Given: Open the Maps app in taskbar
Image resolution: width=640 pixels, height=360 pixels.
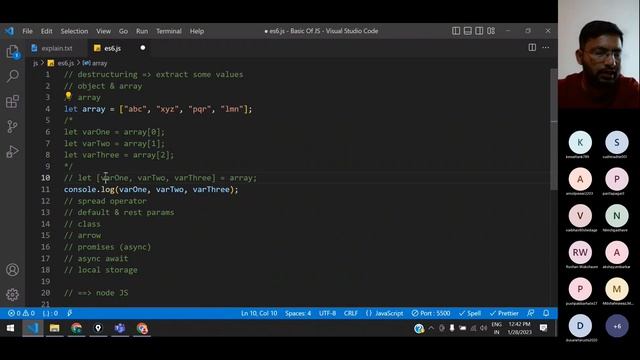Looking at the screenshot, I should tap(98, 328).
